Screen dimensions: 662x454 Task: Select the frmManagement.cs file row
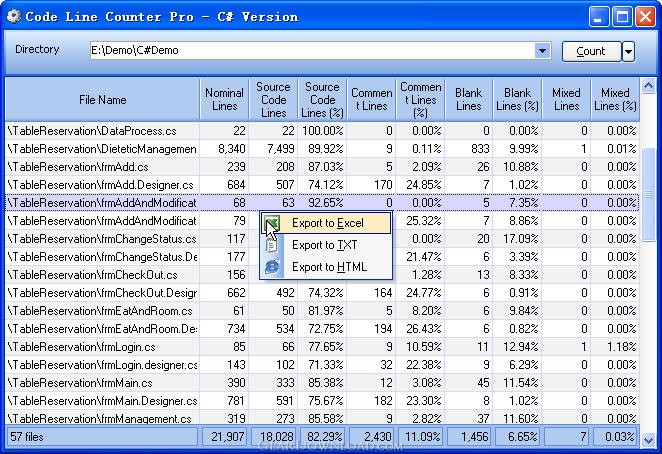tap(322, 418)
